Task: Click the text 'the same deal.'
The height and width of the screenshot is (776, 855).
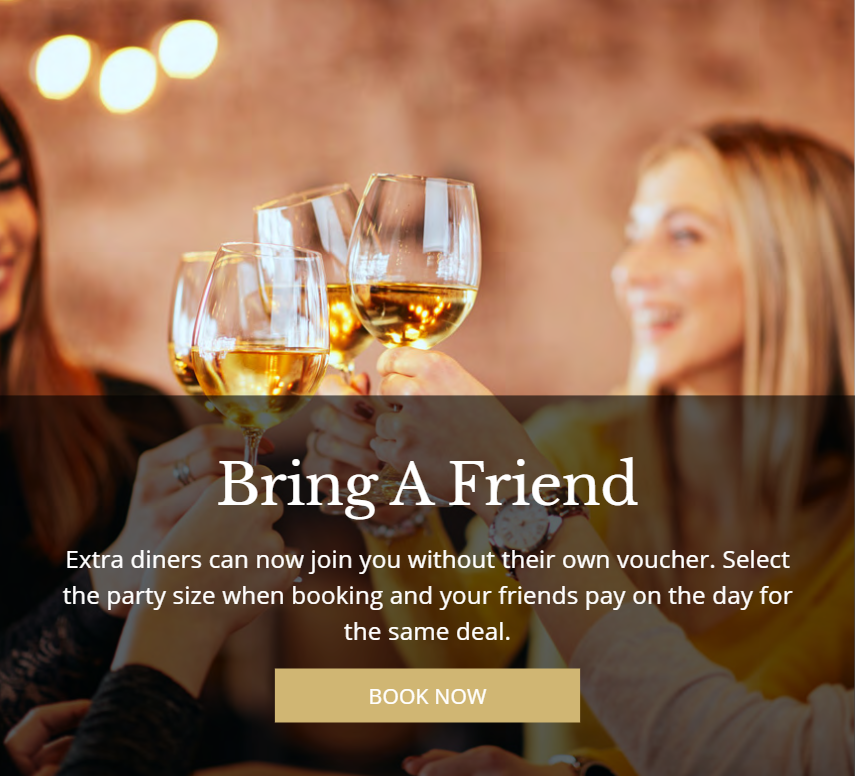Action: tap(427, 632)
